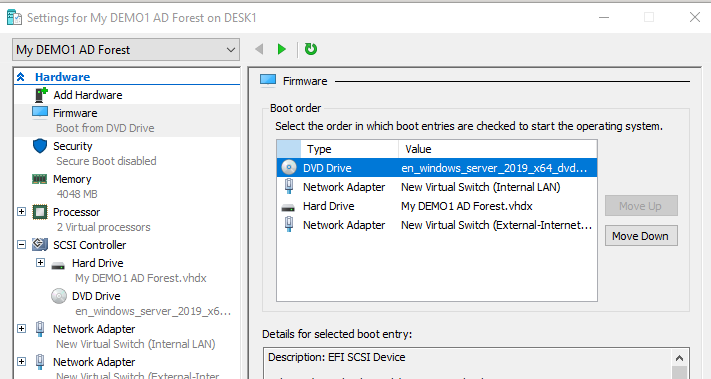Click the green refresh icon
The height and width of the screenshot is (379, 711).
(x=311, y=49)
